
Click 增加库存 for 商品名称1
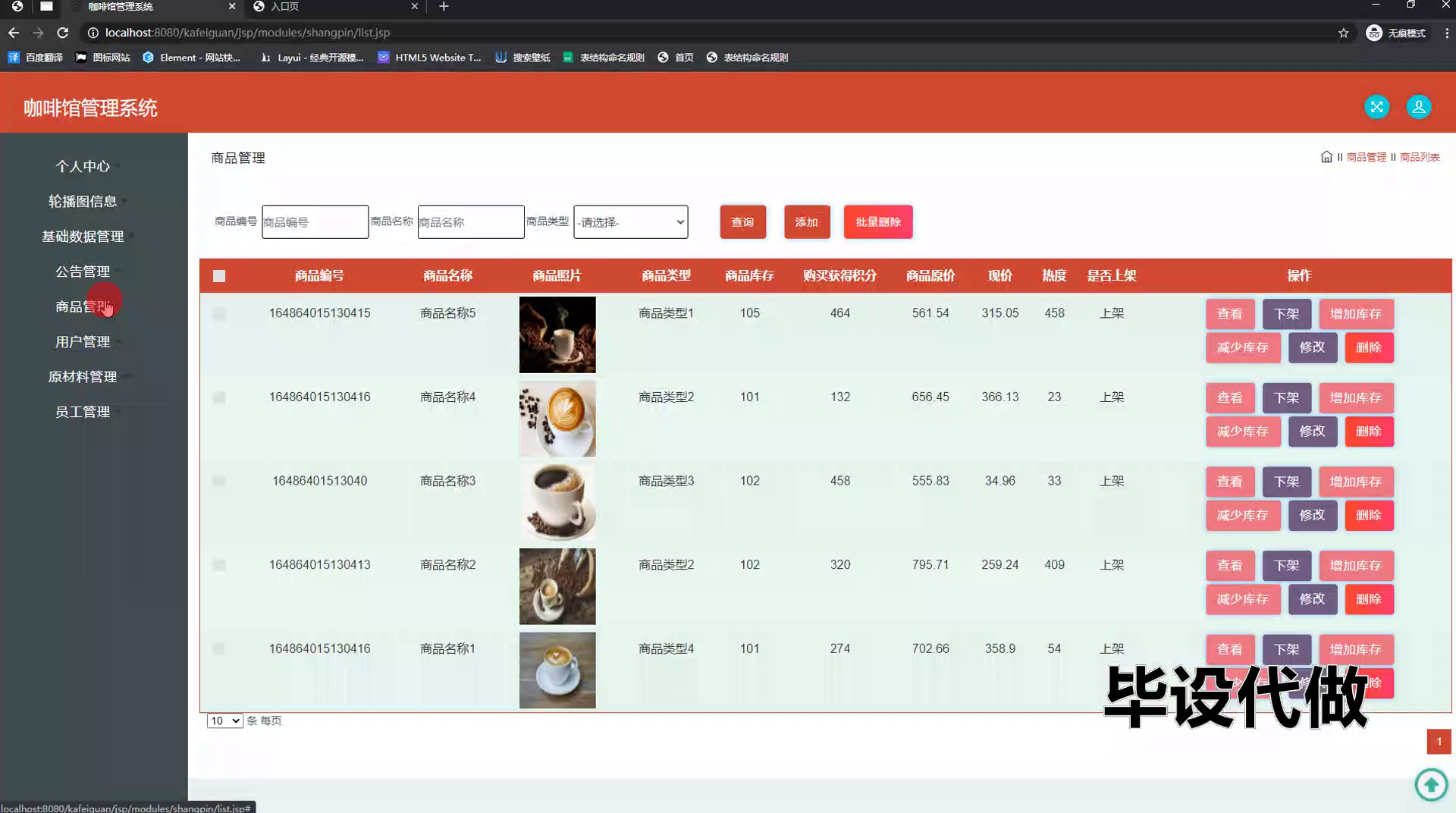click(x=1356, y=650)
